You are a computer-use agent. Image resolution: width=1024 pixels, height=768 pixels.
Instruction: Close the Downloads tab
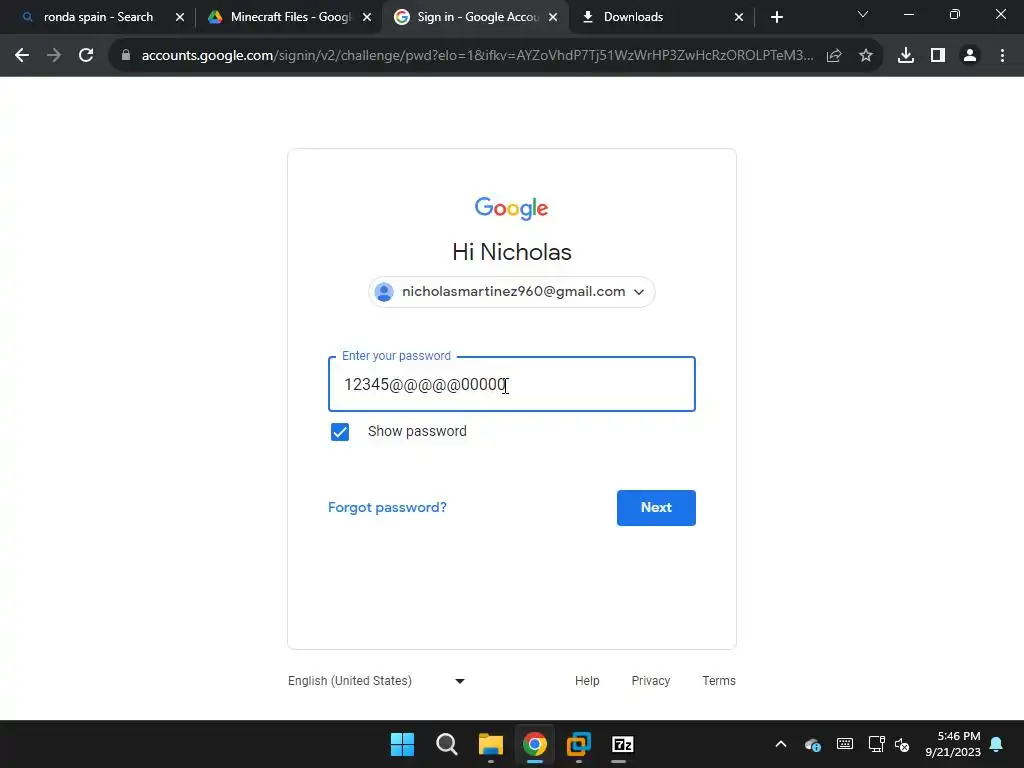click(x=739, y=17)
